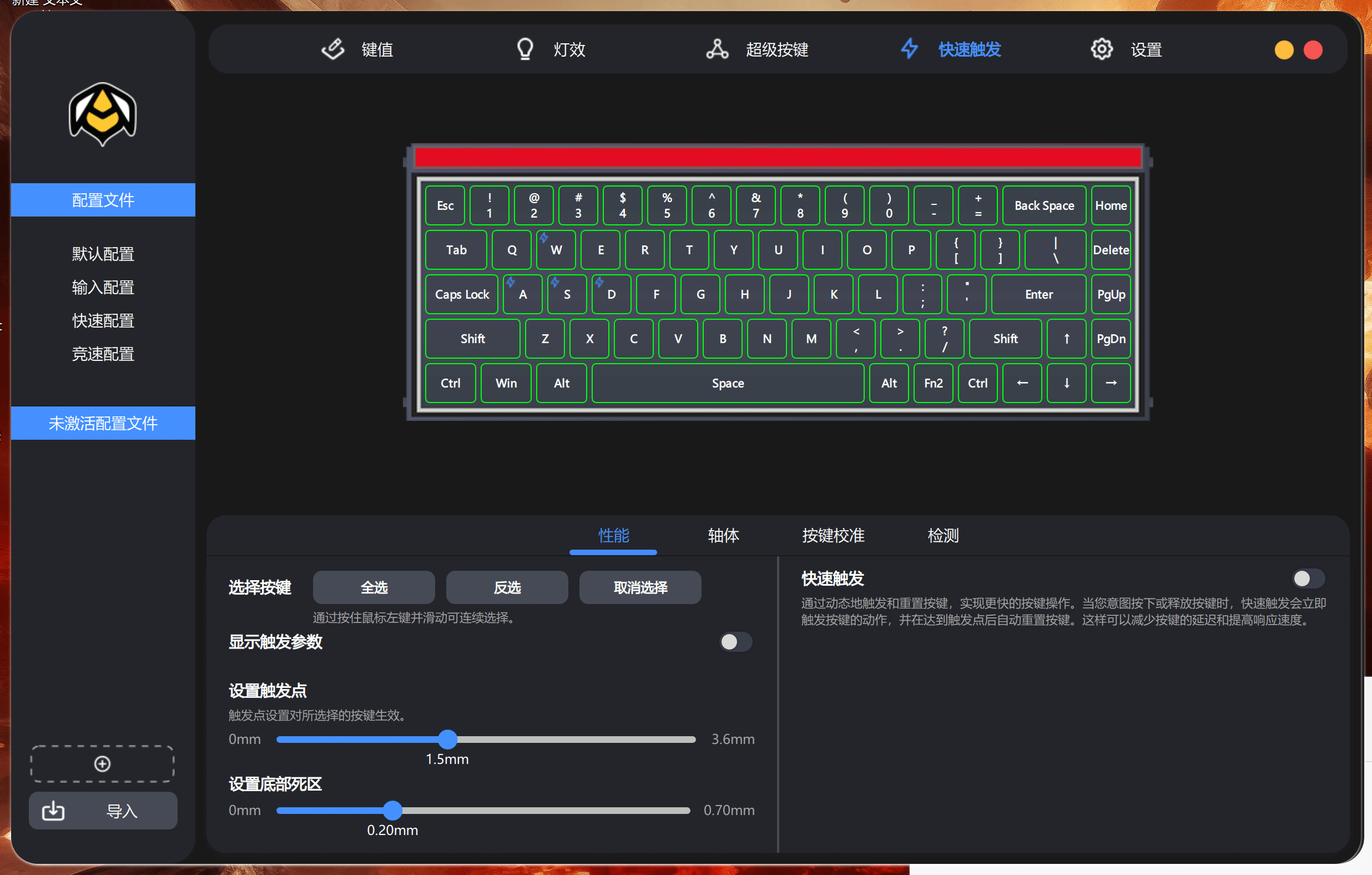The height and width of the screenshot is (875, 1372).
Task: Switch to the 检测 detection sub-tab
Action: [x=944, y=535]
